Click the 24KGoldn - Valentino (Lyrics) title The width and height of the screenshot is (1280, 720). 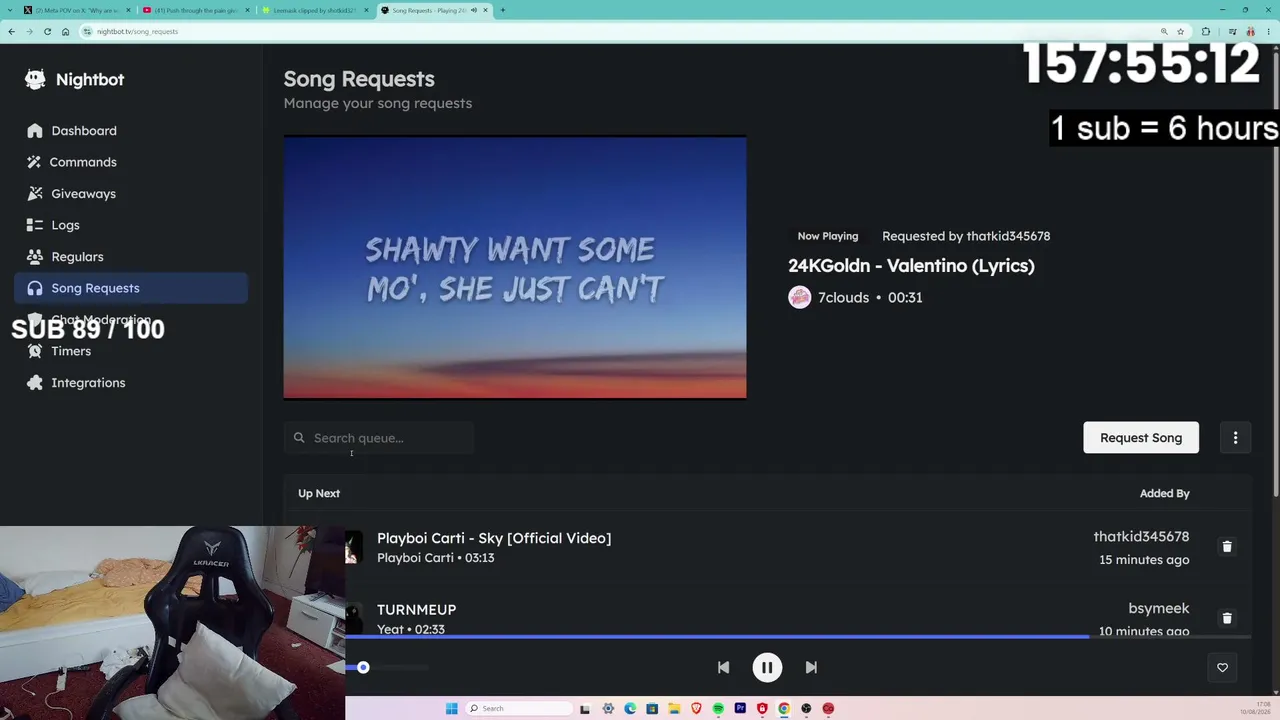[911, 266]
